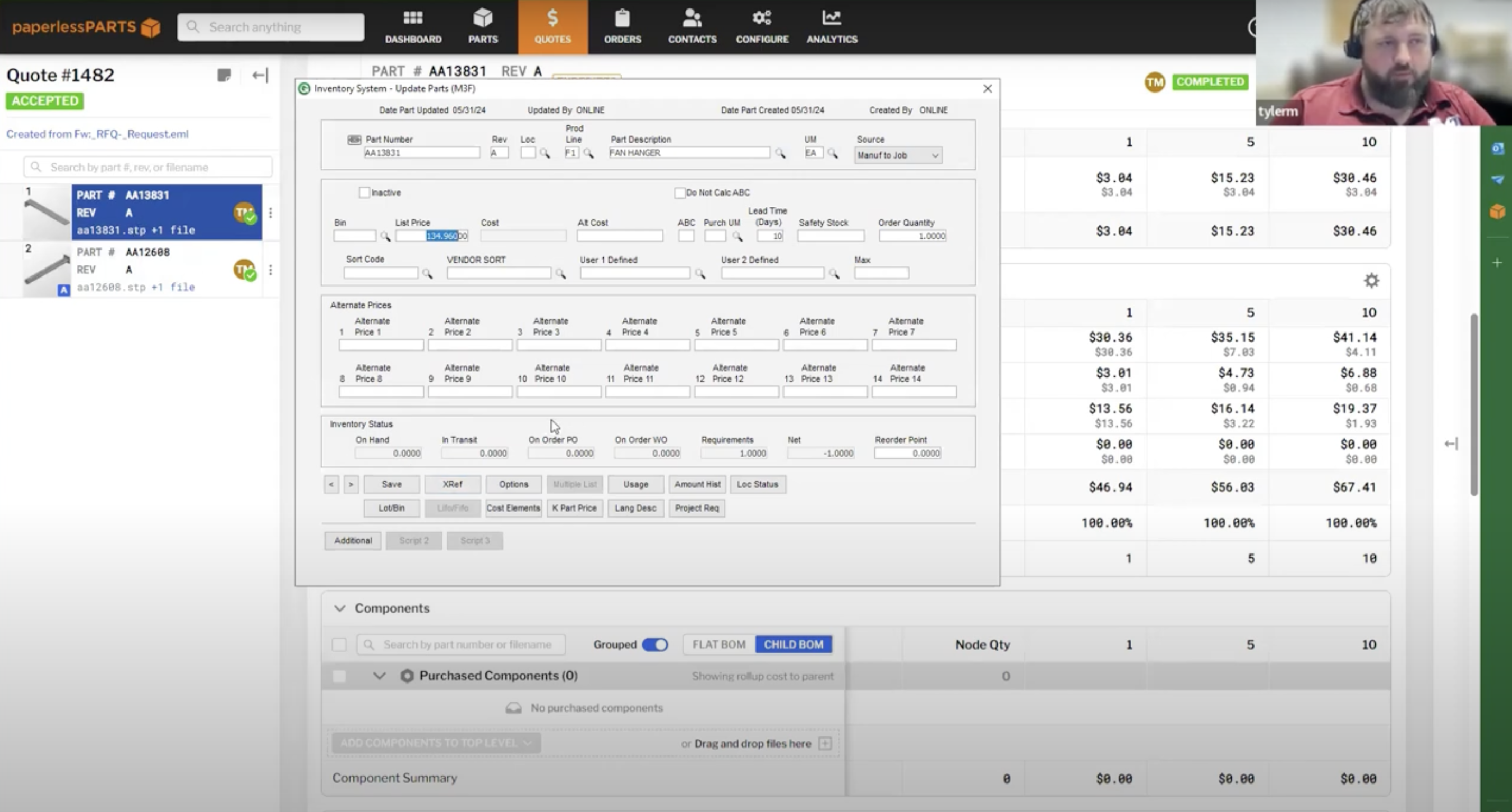
Task: Click the quote notes icon
Action: pos(224,75)
